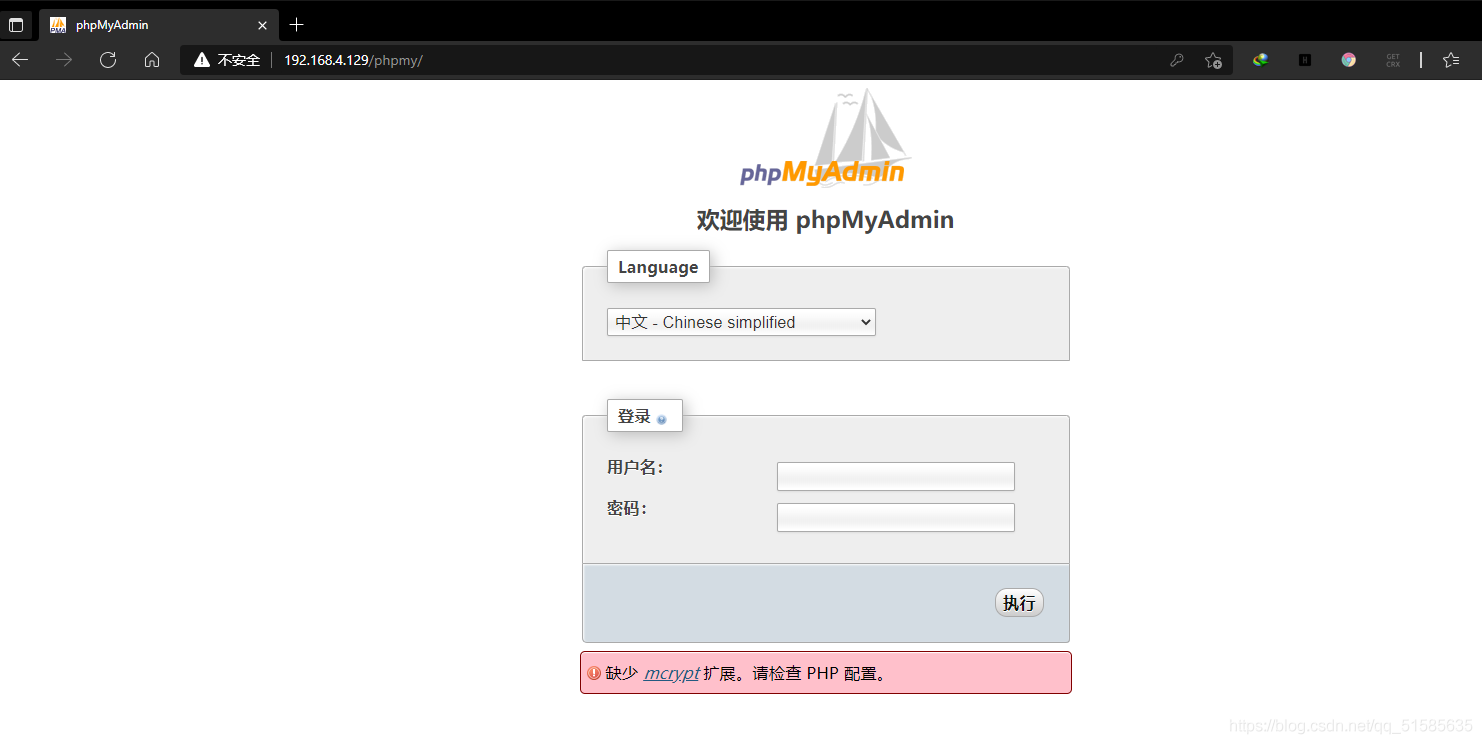This screenshot has height=744, width=1482.
Task: Close the phpMyAdmin tab
Action: click(262, 25)
